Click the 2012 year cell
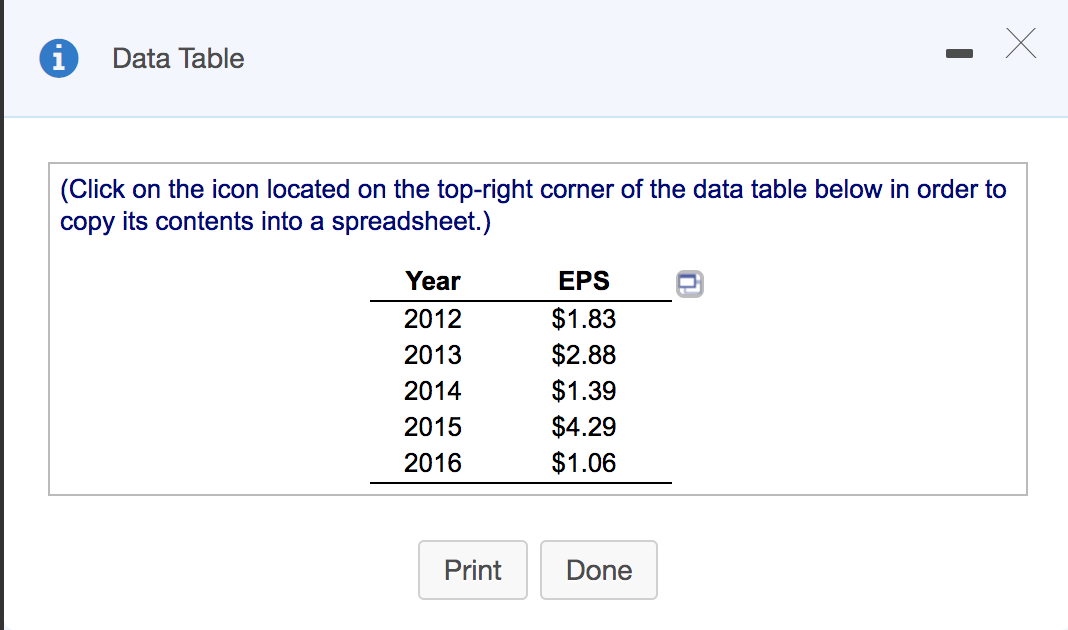 [433, 319]
